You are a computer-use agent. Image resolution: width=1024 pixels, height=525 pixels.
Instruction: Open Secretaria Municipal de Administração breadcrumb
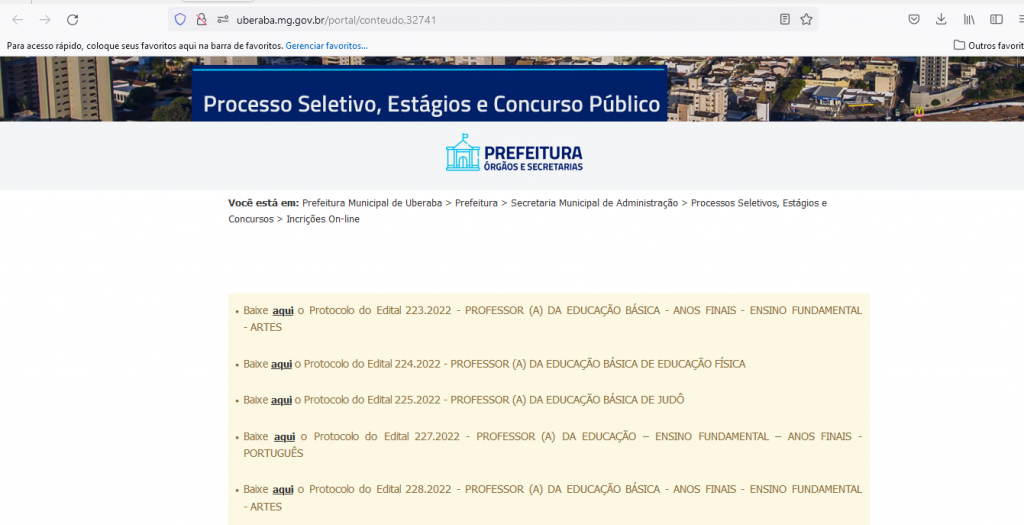pos(594,203)
